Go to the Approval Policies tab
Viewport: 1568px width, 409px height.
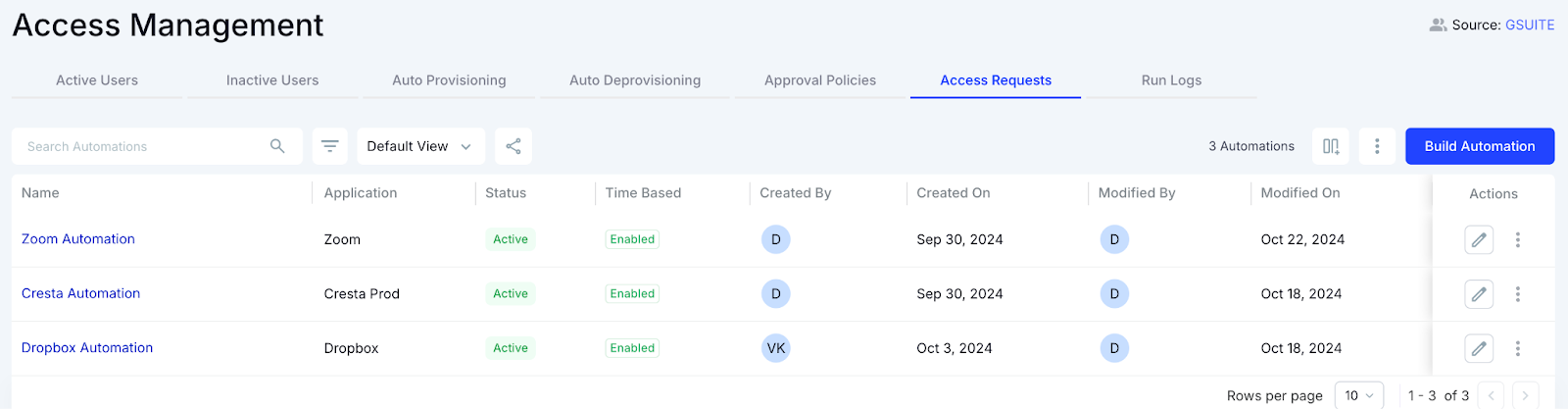(x=820, y=80)
